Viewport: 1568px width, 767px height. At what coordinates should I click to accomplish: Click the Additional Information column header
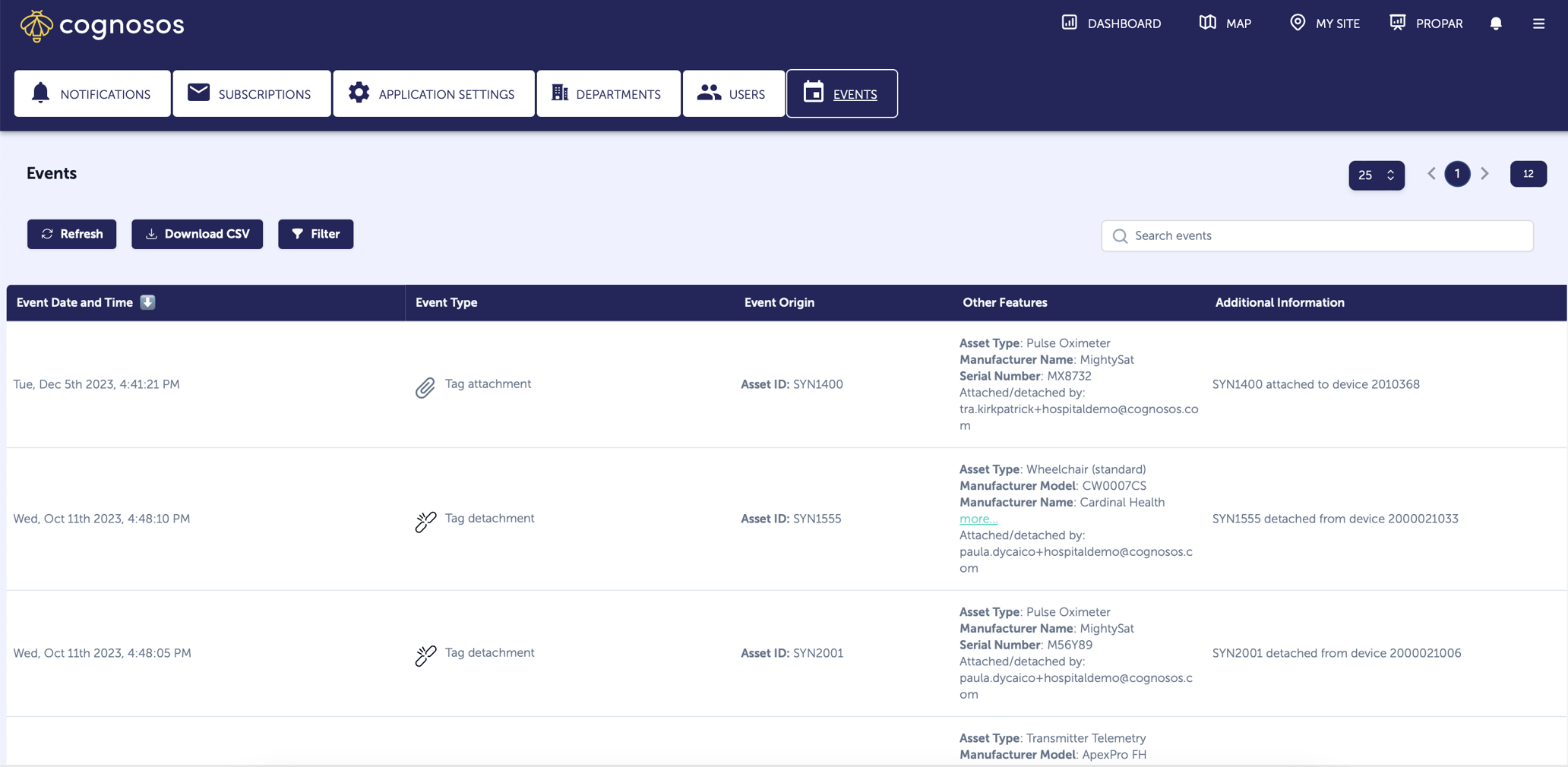point(1279,302)
